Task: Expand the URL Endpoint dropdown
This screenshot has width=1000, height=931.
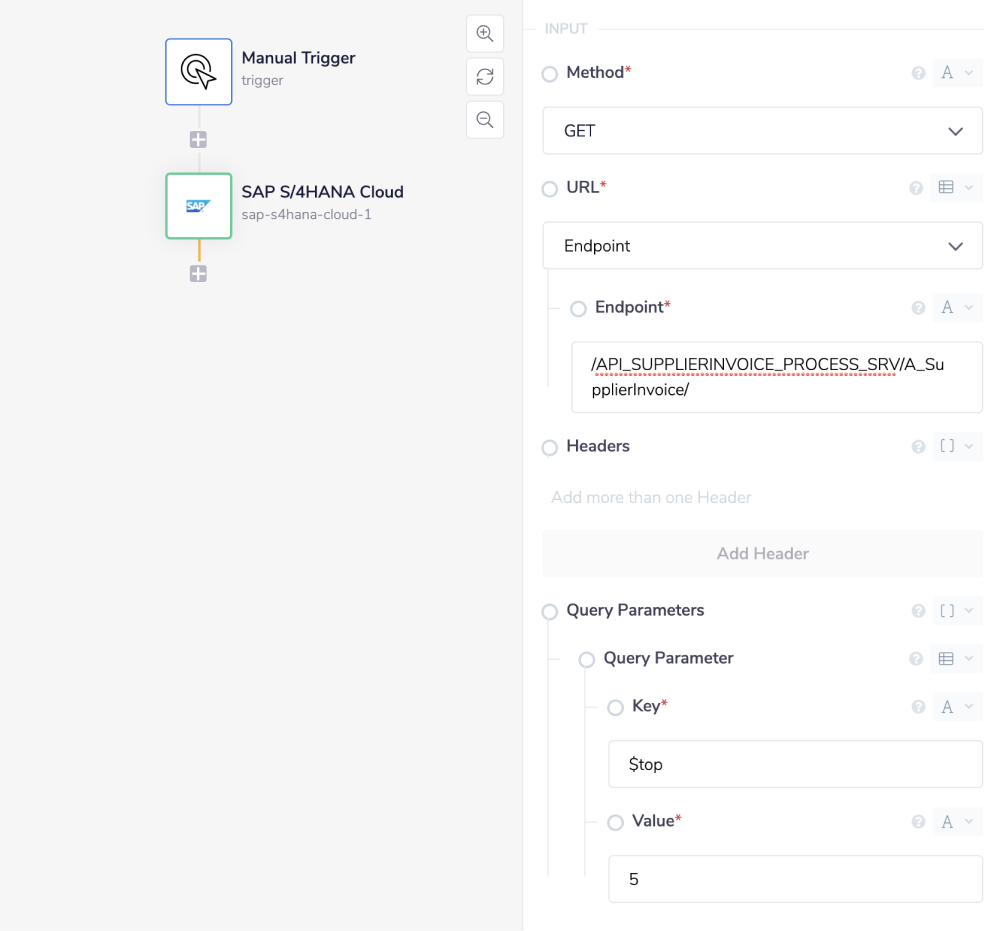Action: (x=762, y=246)
